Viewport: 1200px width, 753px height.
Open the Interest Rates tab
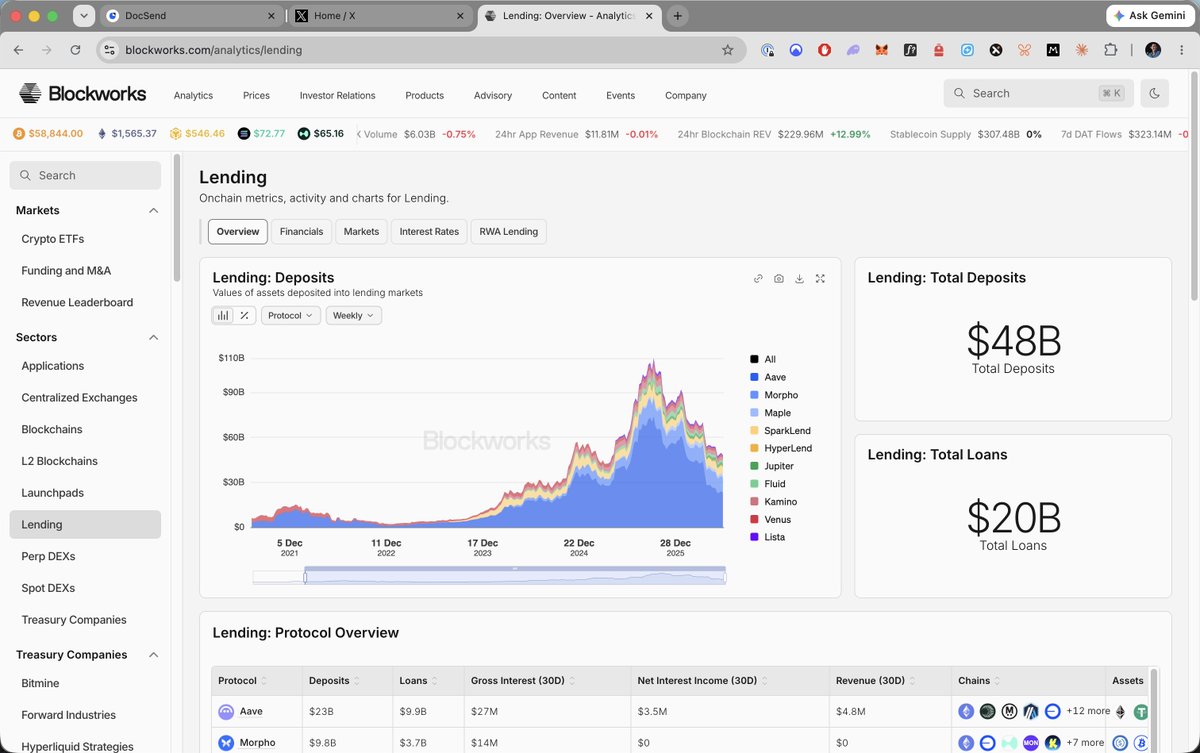point(429,231)
